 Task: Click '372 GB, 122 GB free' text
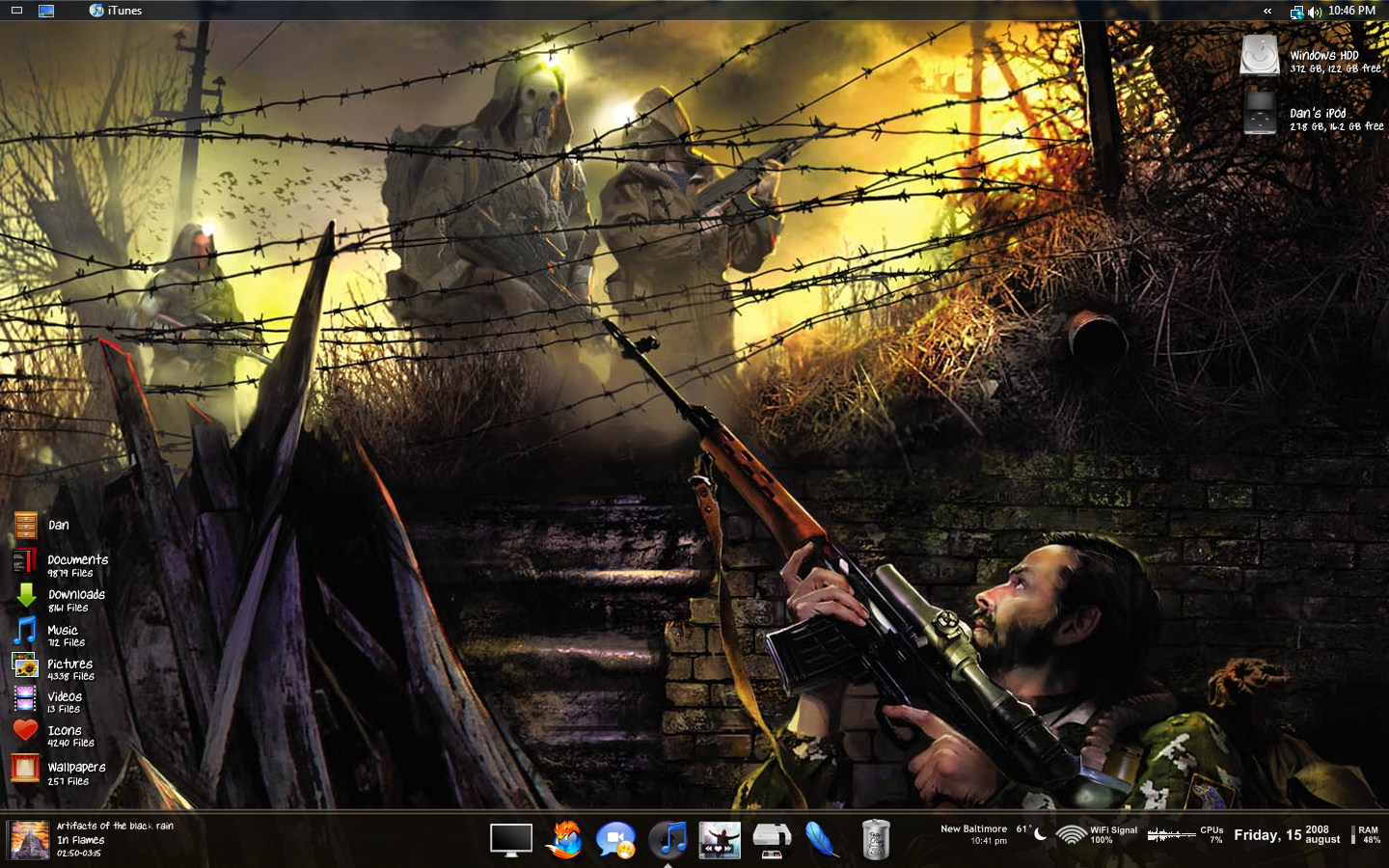pos(1336,68)
